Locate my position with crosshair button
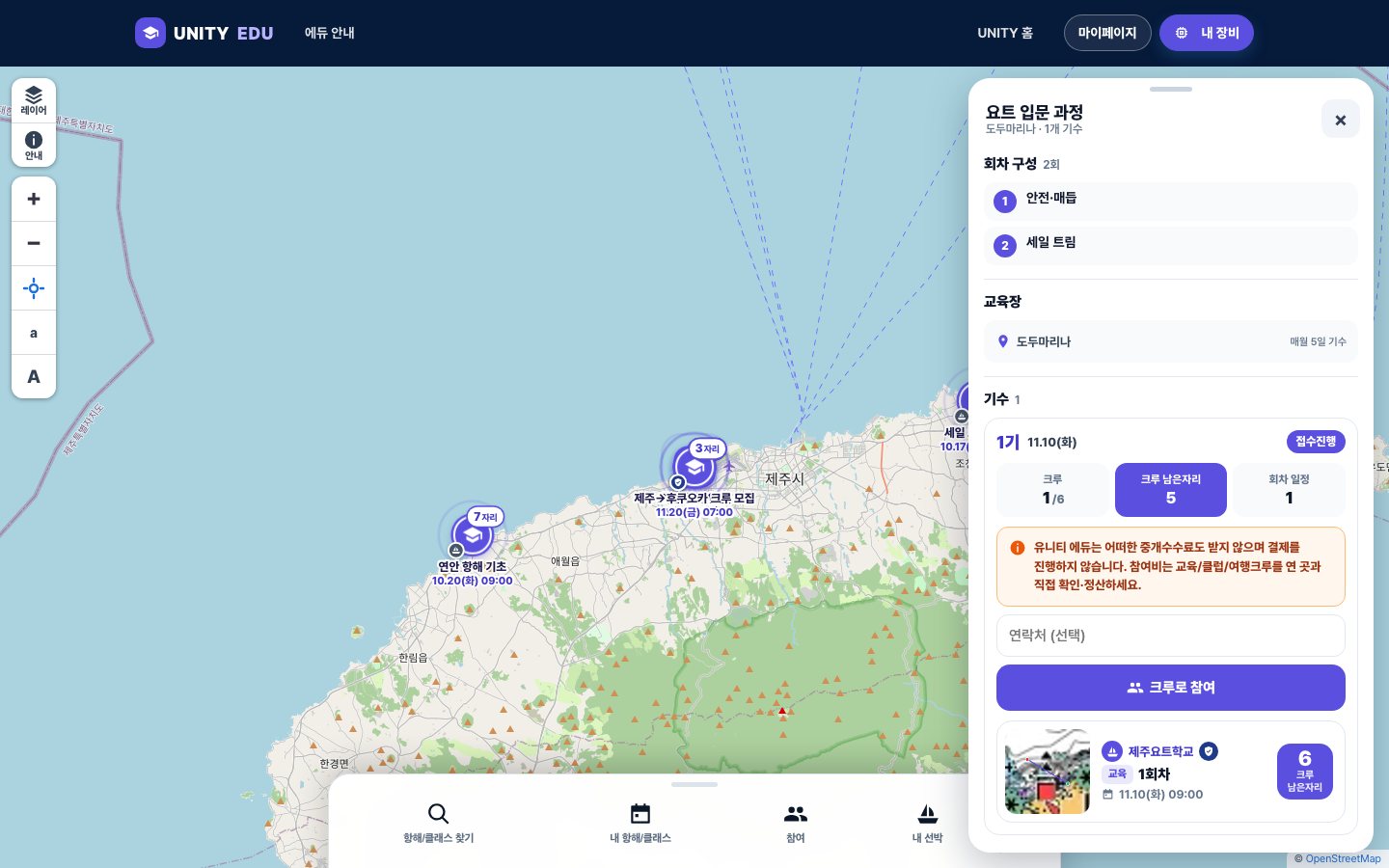The height and width of the screenshot is (868, 1389). pos(34,288)
